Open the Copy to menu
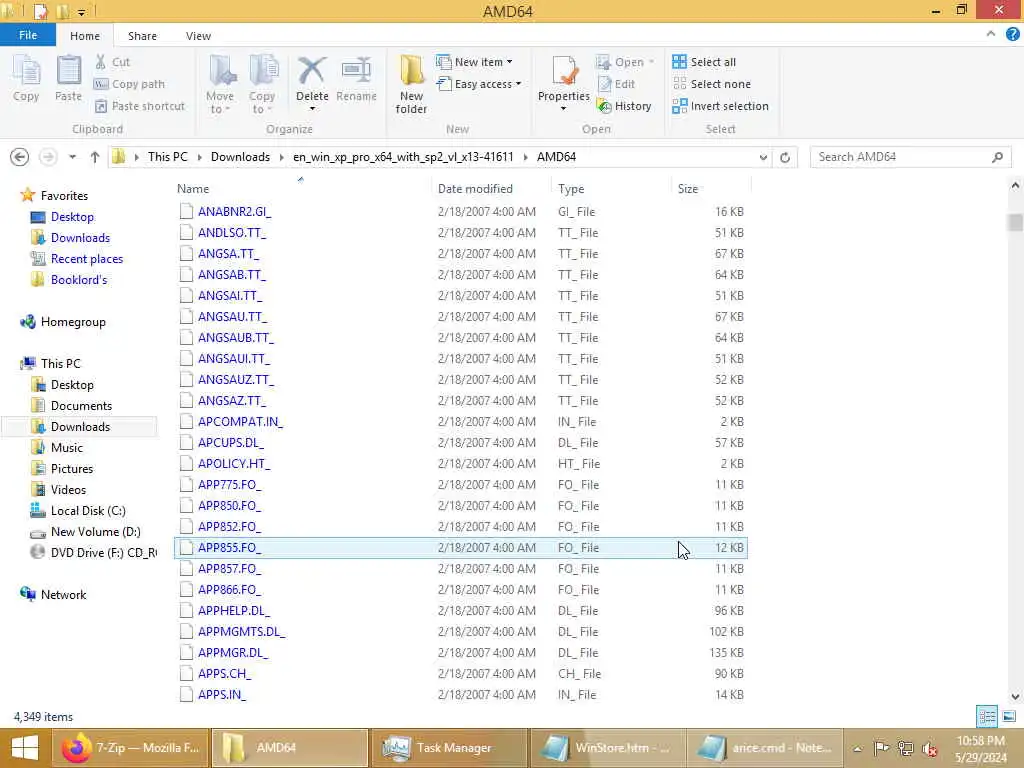This screenshot has width=1024, height=768. click(x=262, y=84)
